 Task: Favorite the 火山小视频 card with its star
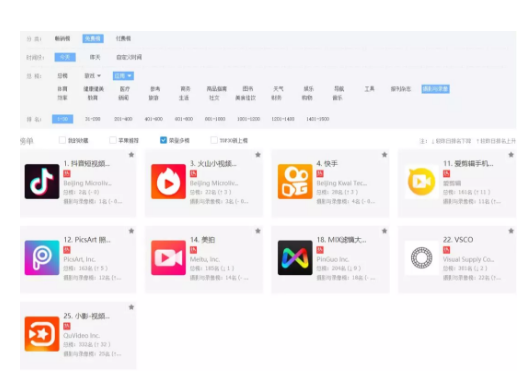(258, 155)
